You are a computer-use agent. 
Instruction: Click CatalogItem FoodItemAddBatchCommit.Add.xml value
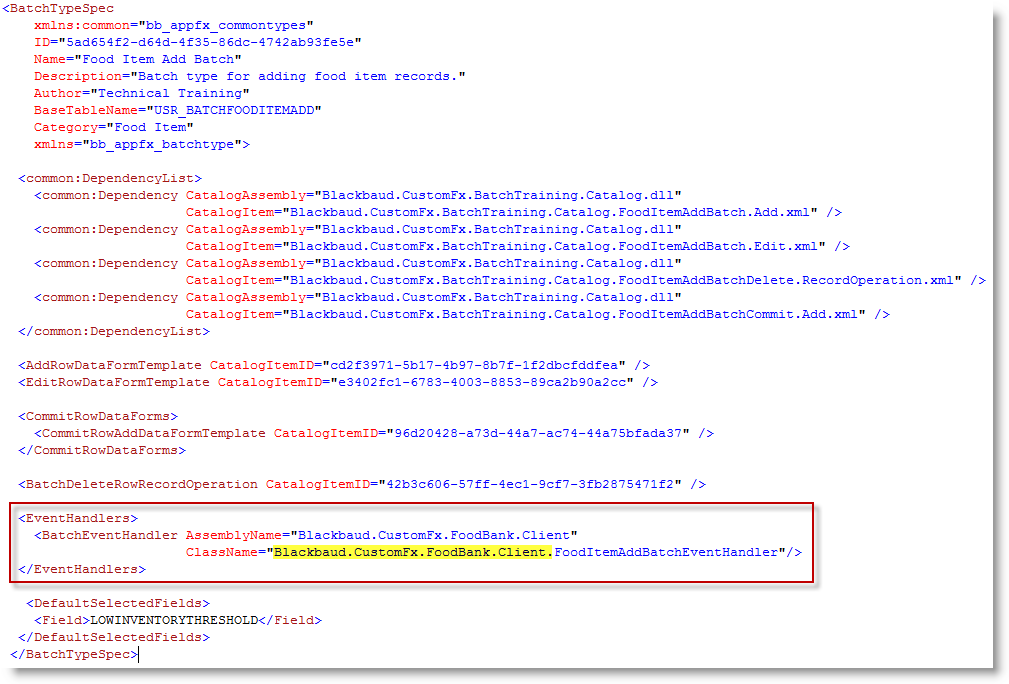click(x=573, y=315)
